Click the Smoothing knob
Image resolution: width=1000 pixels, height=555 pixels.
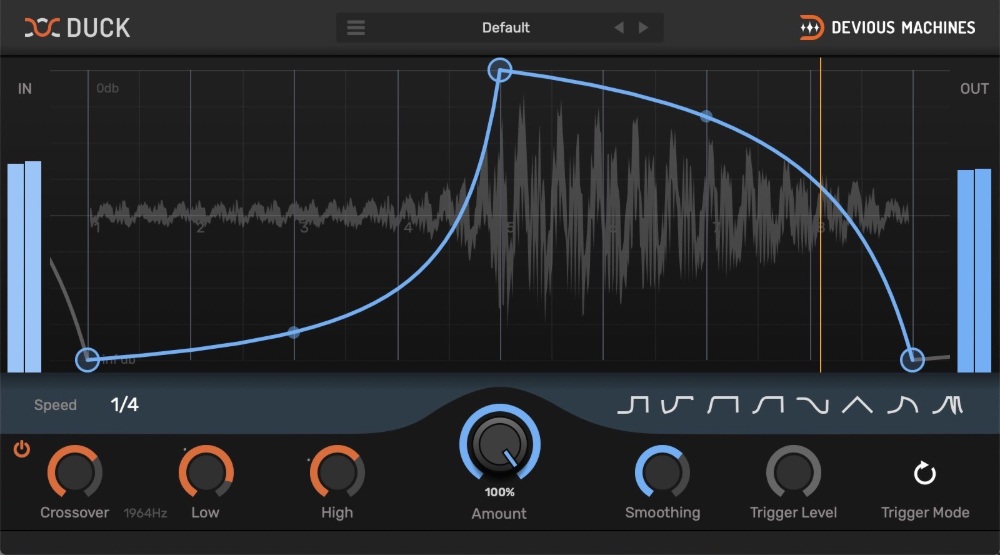pos(663,472)
